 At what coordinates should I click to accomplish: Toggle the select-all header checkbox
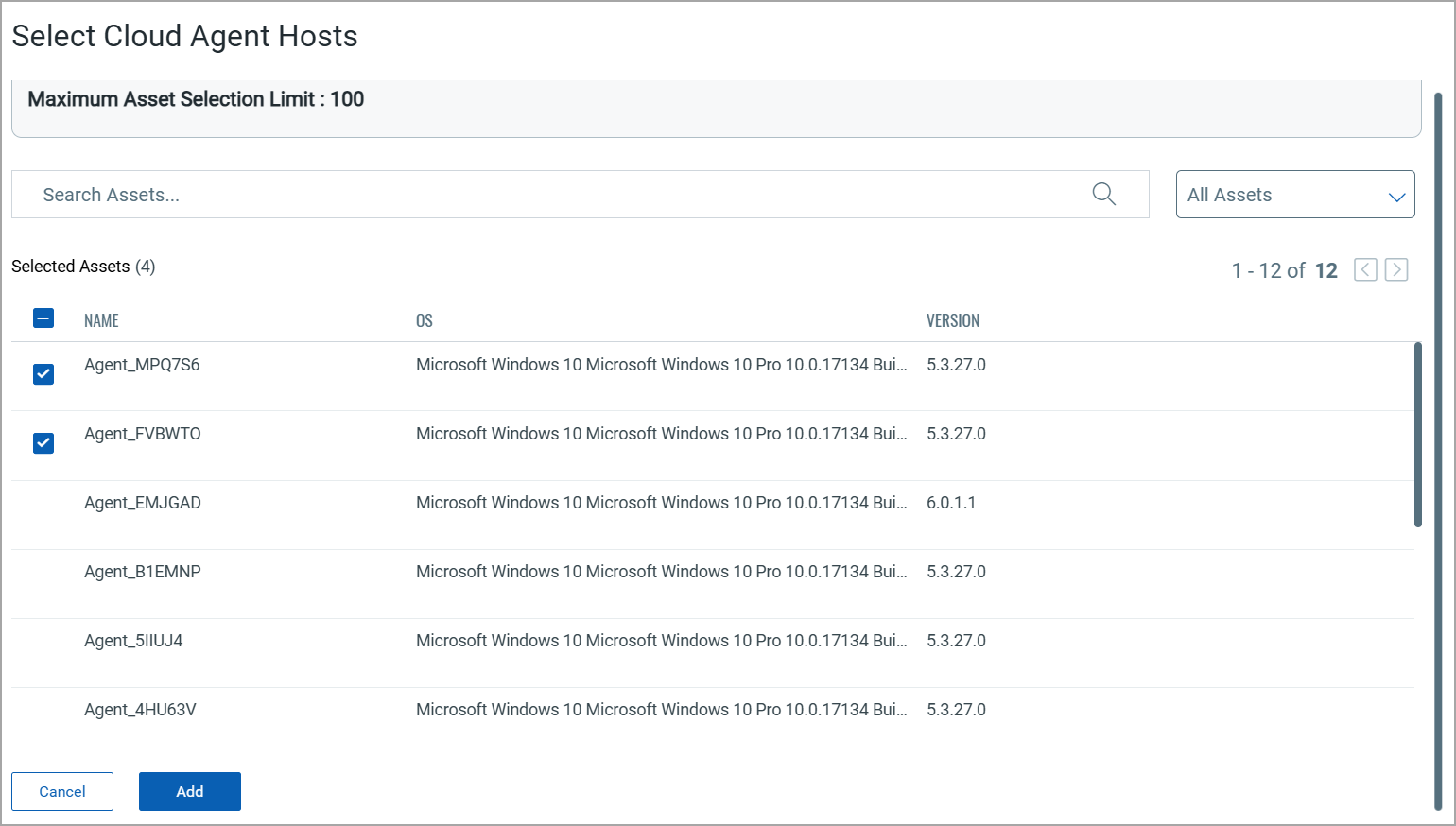click(x=43, y=318)
